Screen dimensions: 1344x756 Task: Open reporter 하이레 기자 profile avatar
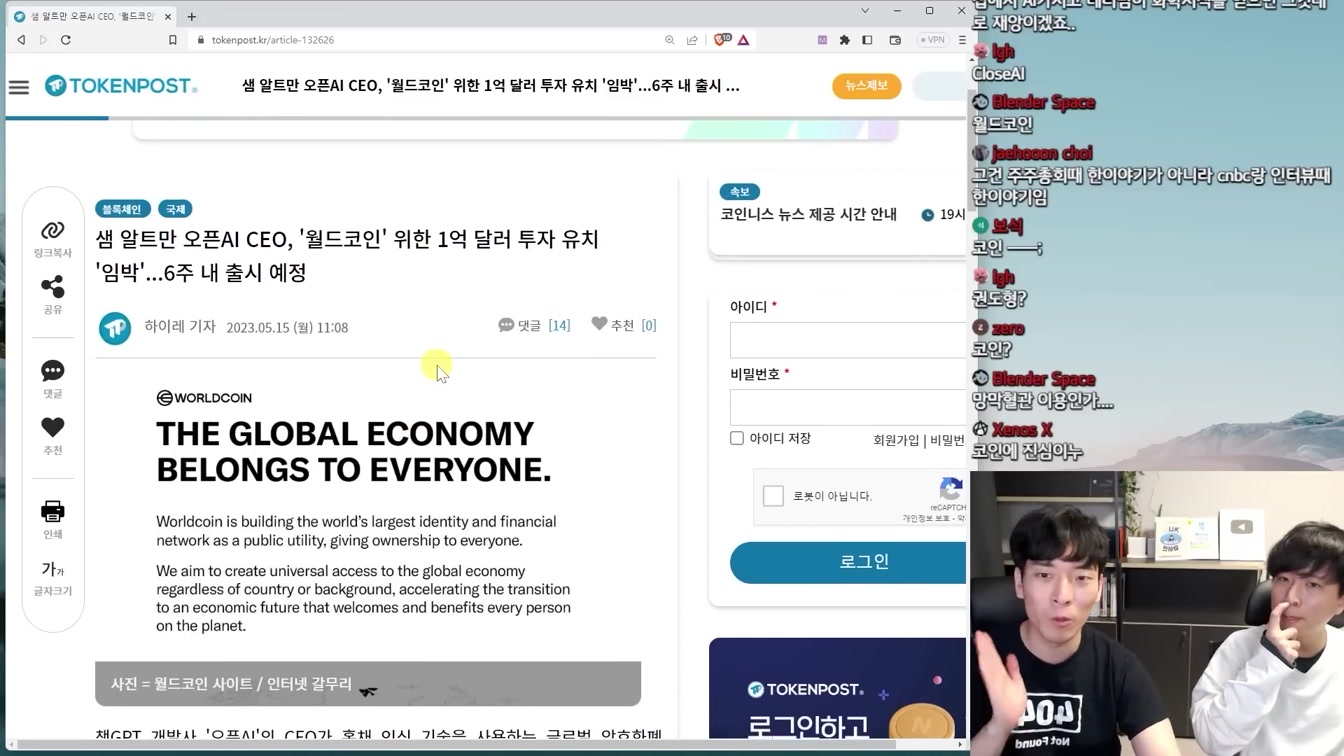point(115,328)
